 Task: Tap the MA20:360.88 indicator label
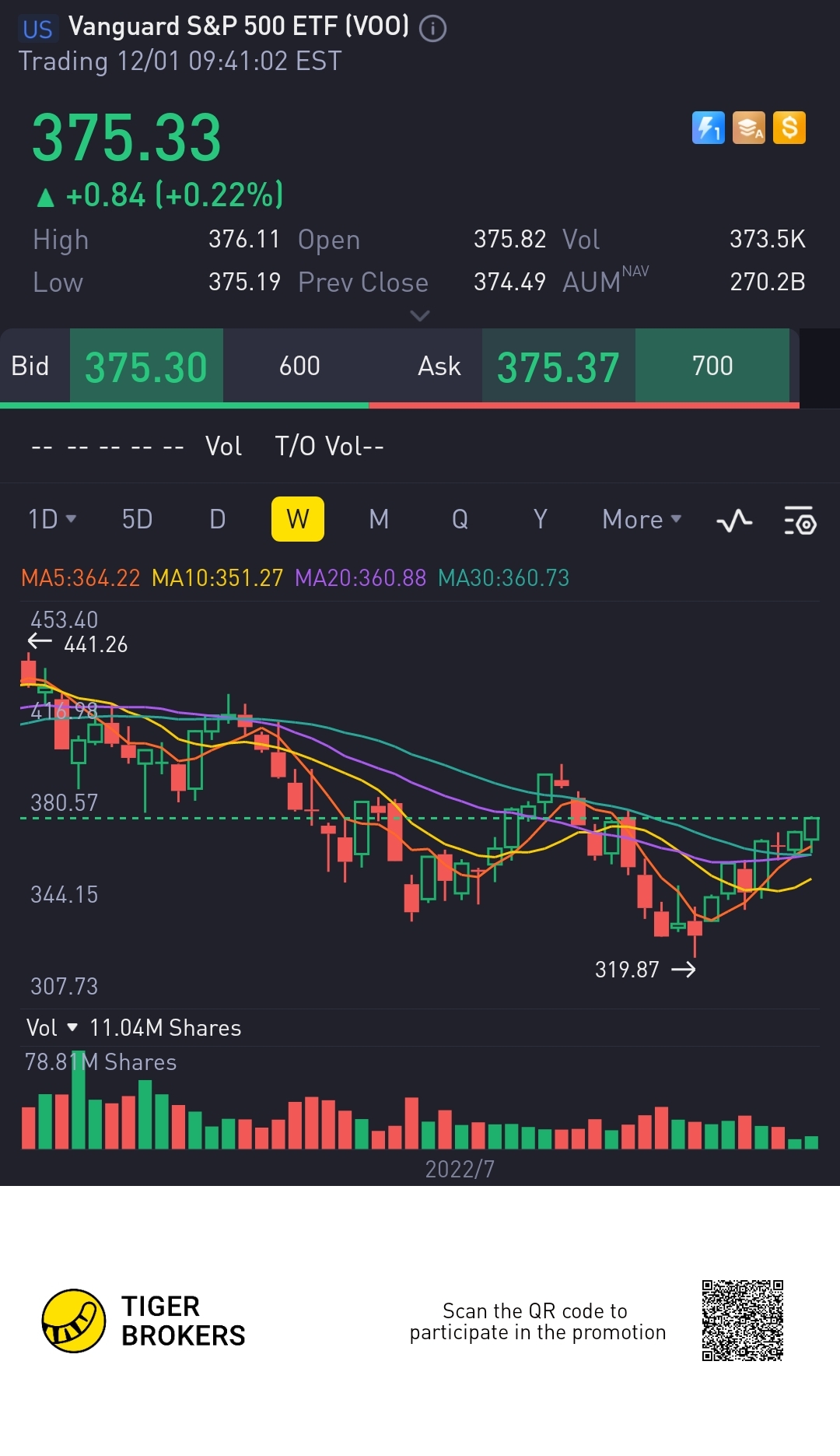[x=361, y=577]
